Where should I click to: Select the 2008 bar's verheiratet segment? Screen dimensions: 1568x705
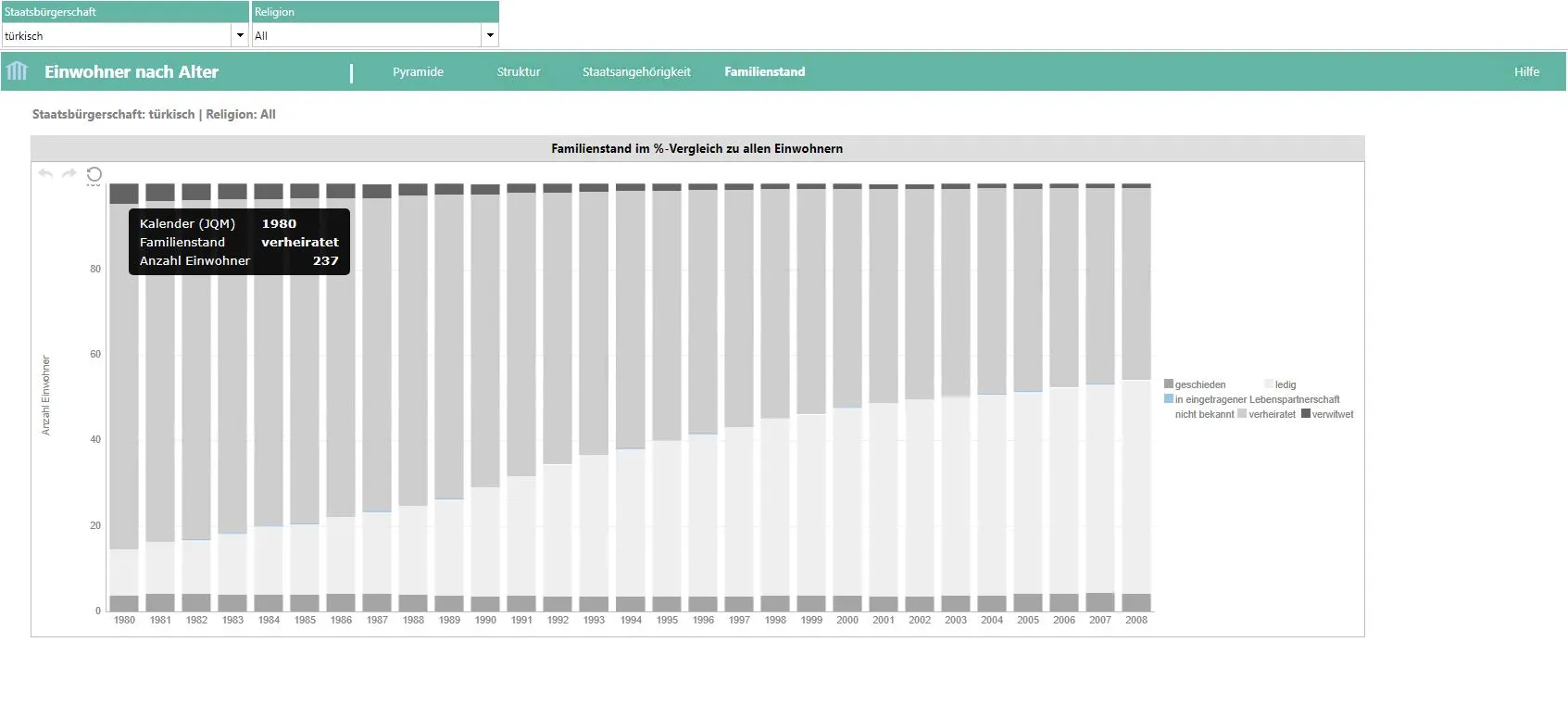click(x=1136, y=283)
